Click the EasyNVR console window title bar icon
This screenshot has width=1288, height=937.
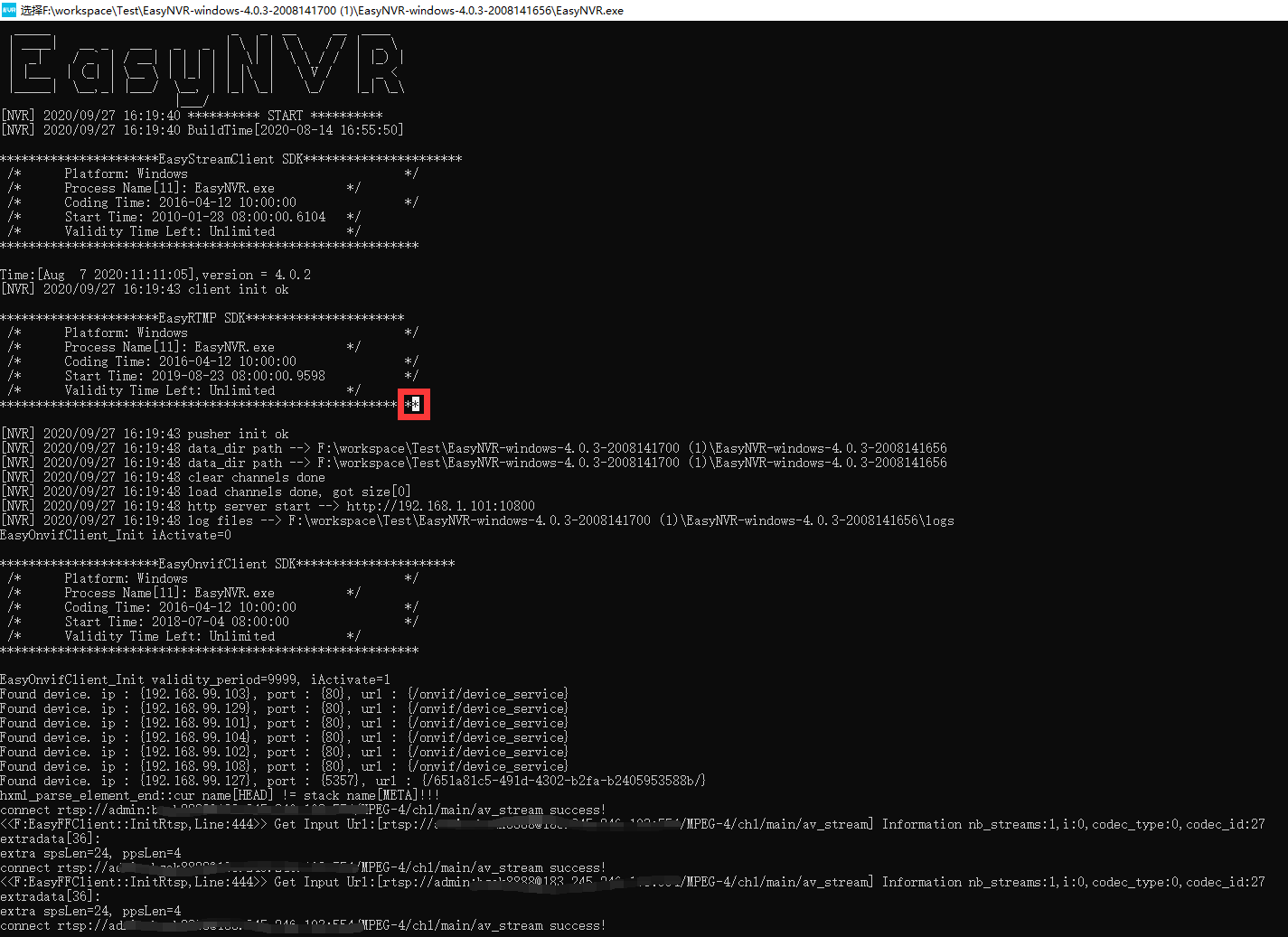point(9,10)
